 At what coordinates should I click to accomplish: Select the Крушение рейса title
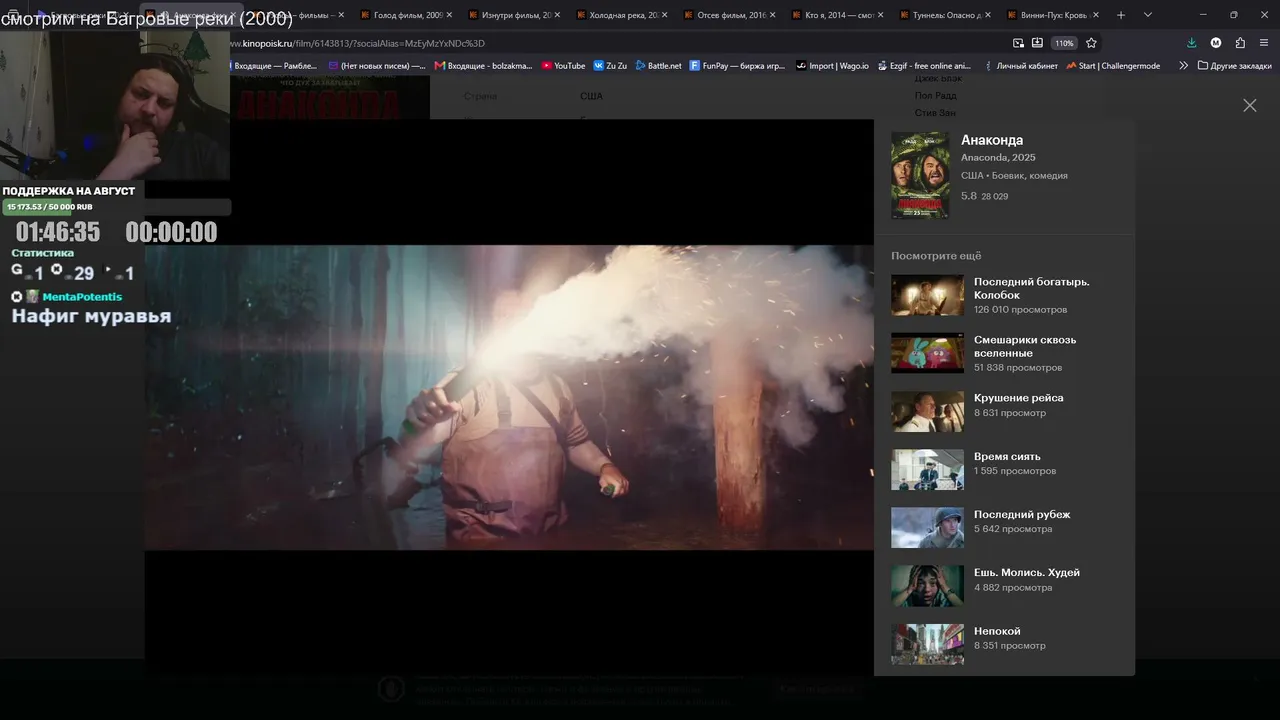(1019, 398)
